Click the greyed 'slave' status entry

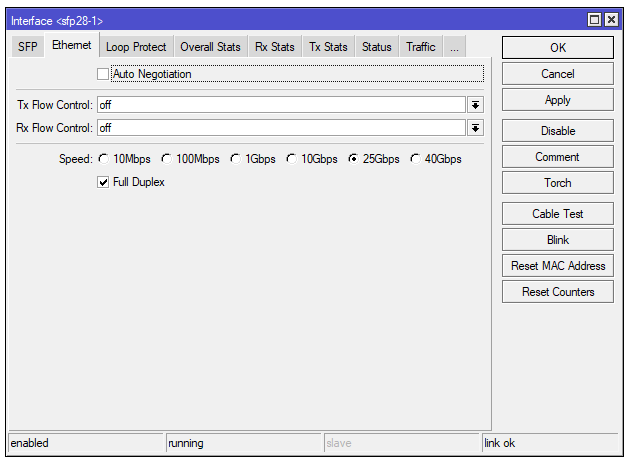coord(401,443)
